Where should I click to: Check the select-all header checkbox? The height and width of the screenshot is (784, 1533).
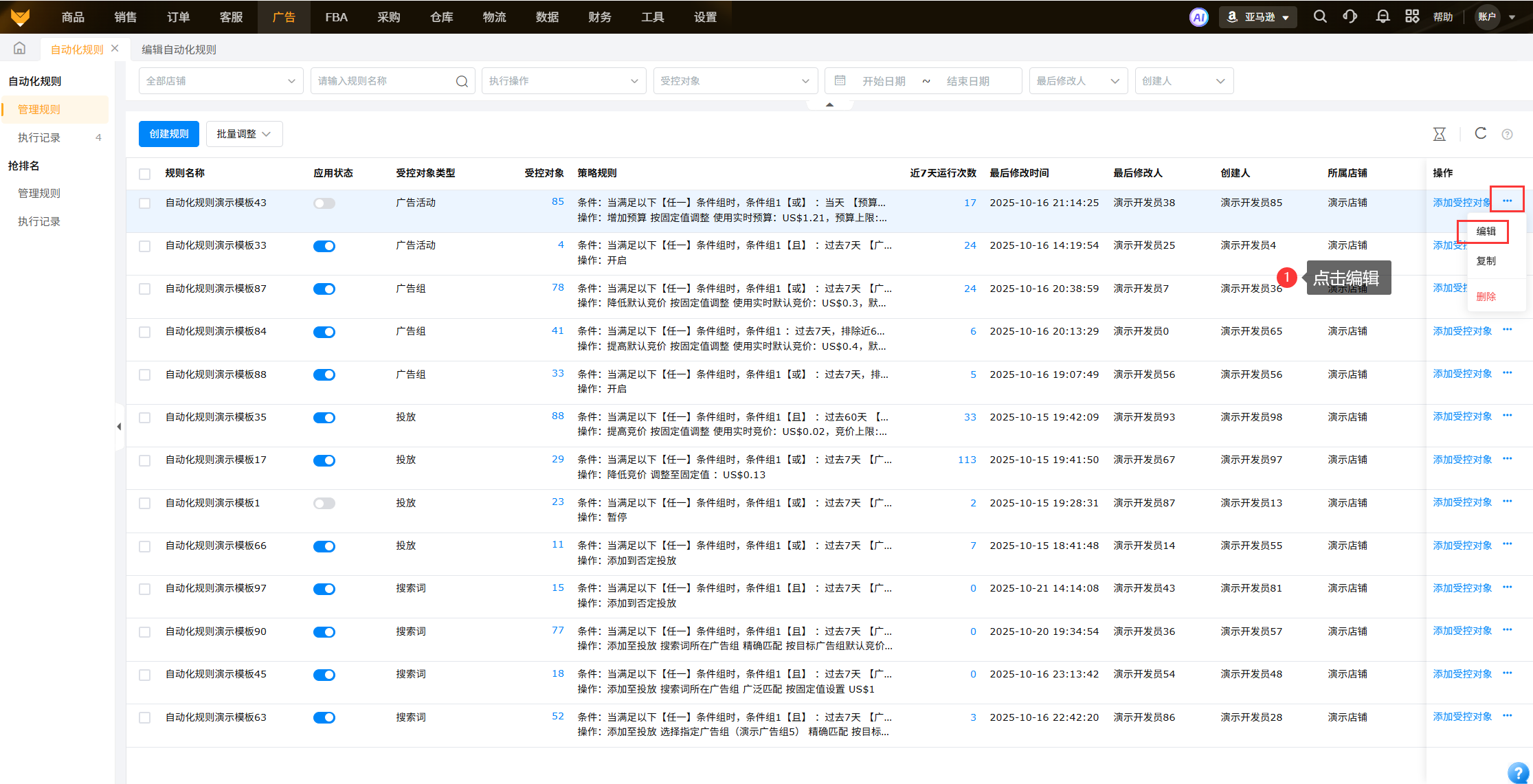click(144, 174)
